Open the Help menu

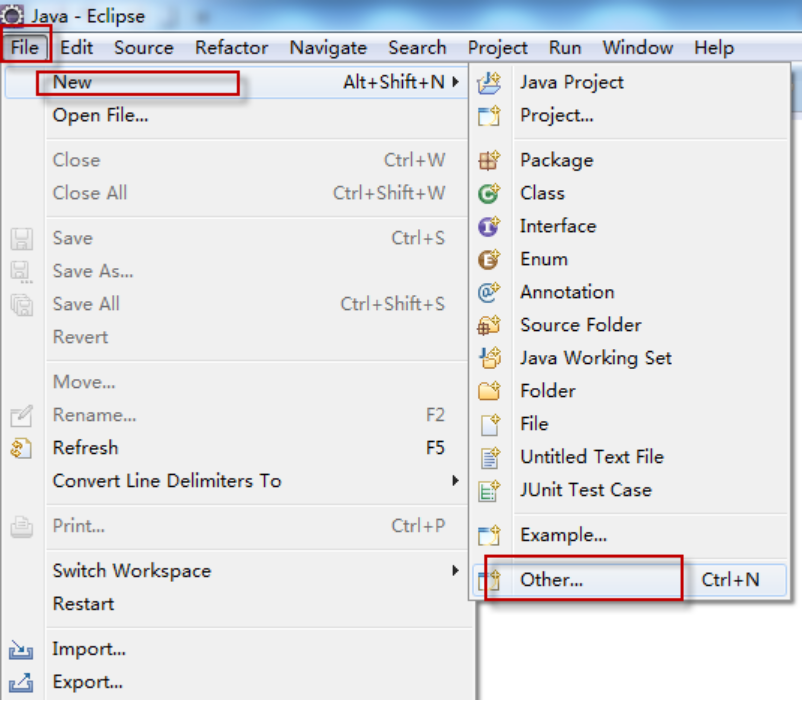(x=714, y=48)
